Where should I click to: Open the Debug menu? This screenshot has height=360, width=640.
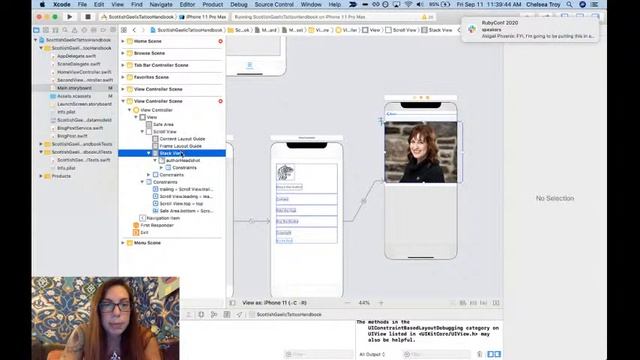coord(239,4)
